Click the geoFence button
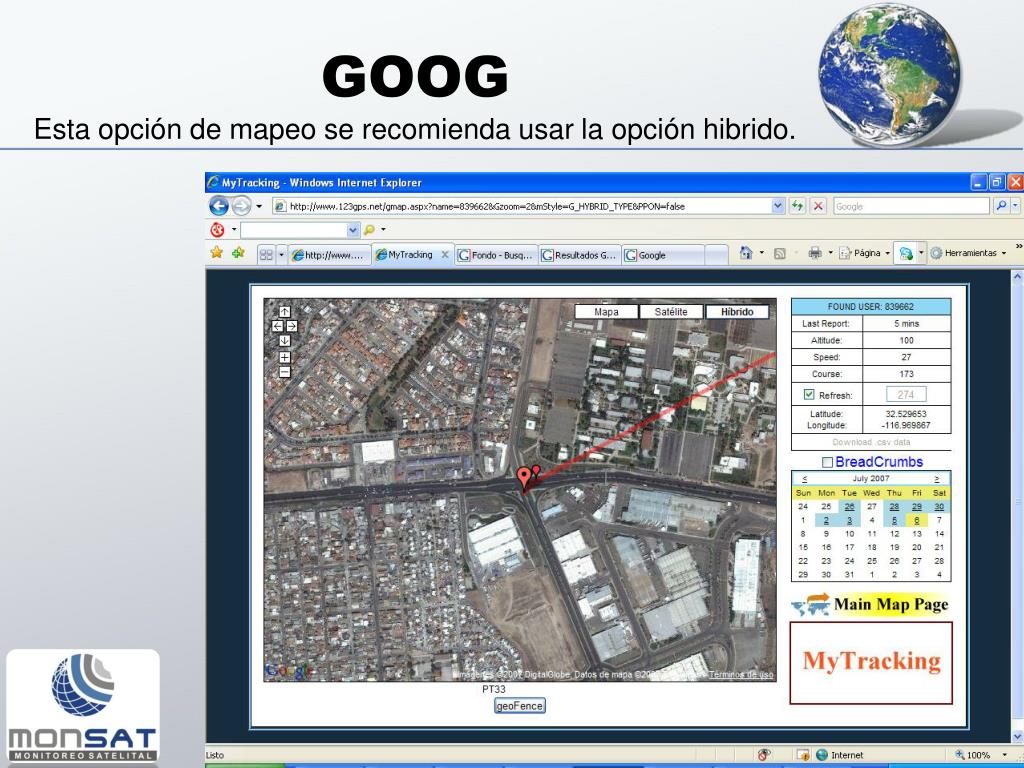This screenshot has height=768, width=1024. [519, 706]
